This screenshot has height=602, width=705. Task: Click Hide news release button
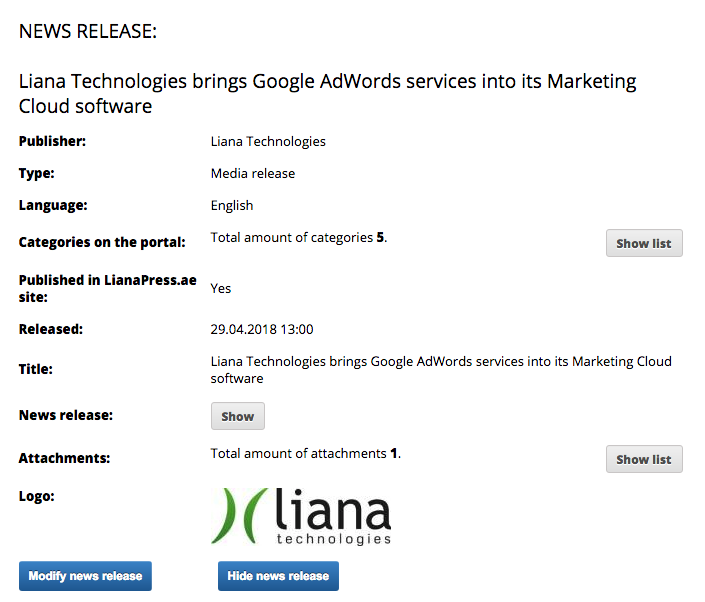pos(278,576)
